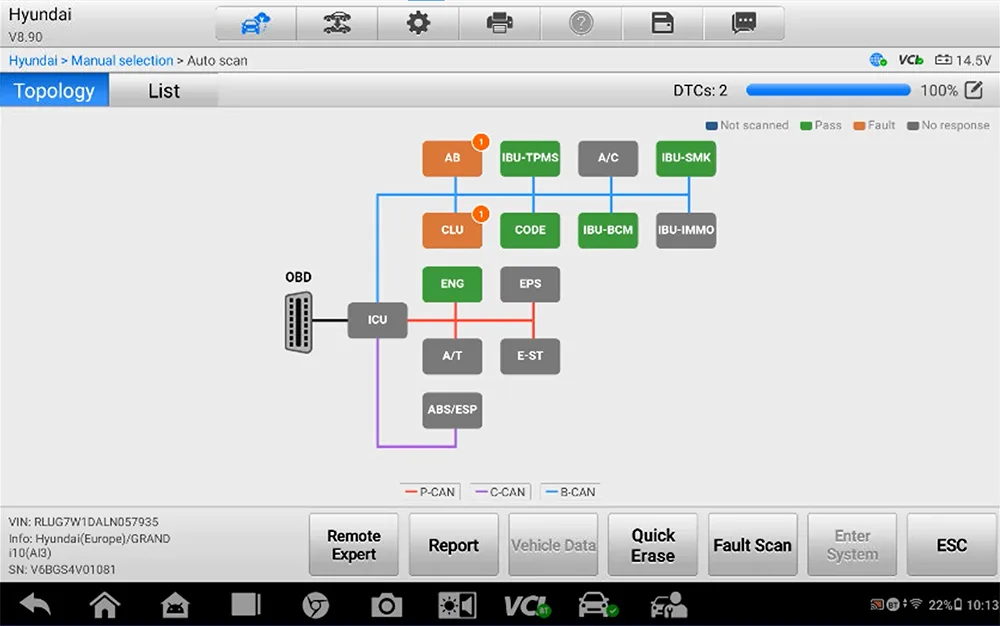Start a Fault Scan

coord(753,545)
